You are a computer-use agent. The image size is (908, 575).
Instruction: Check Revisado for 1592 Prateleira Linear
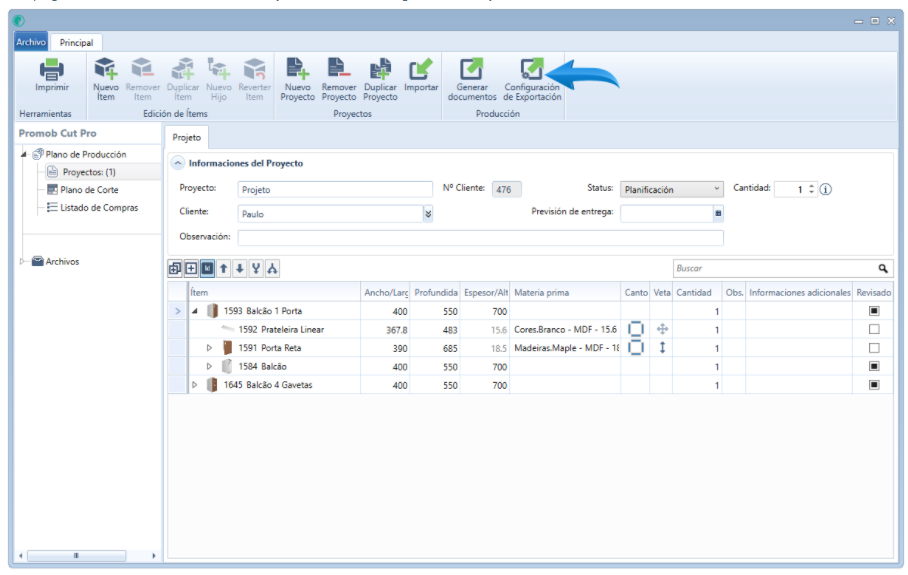point(874,329)
